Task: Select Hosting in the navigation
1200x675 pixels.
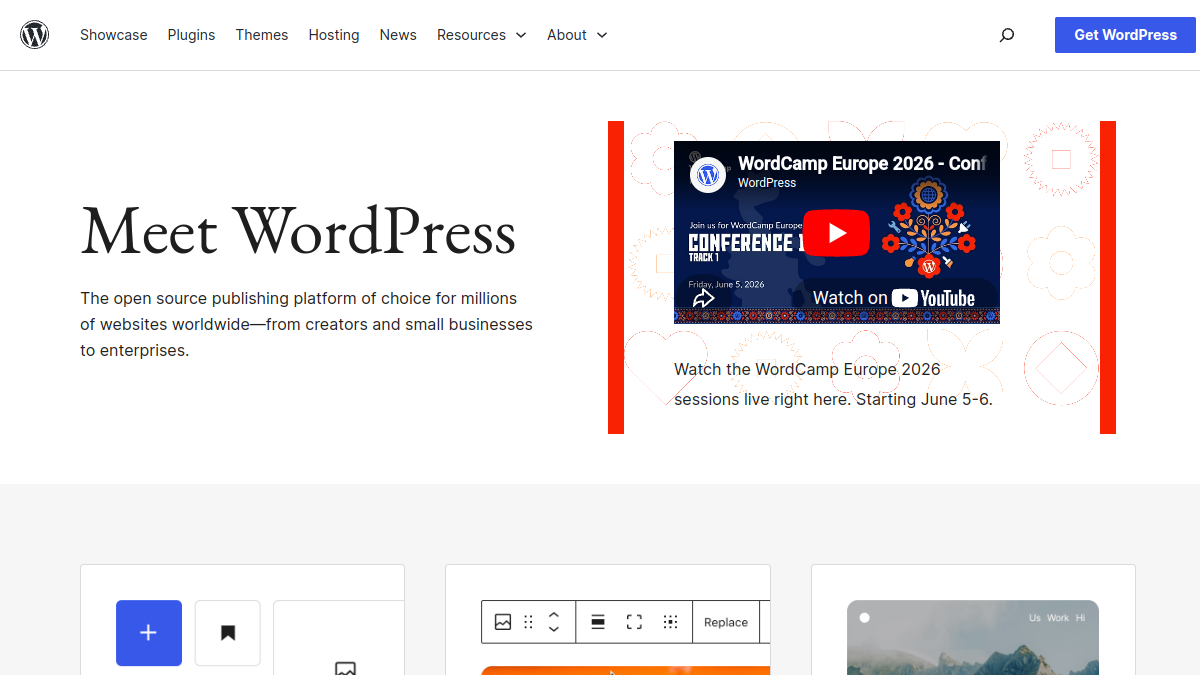Action: (x=334, y=35)
